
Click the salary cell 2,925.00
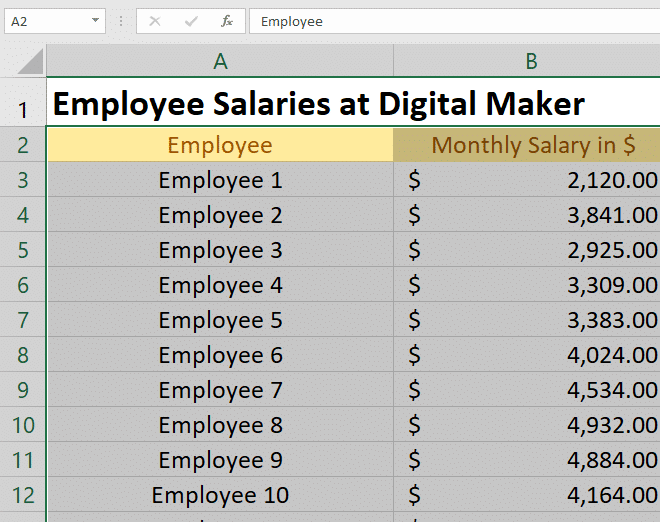527,250
